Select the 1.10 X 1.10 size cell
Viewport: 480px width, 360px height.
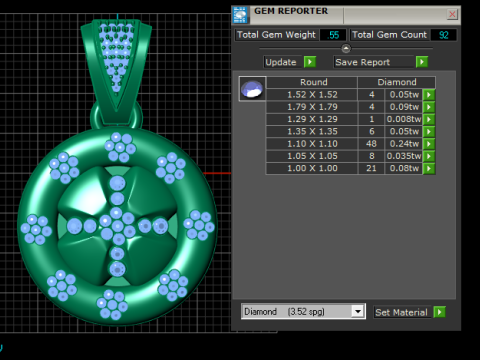[x=312, y=144]
